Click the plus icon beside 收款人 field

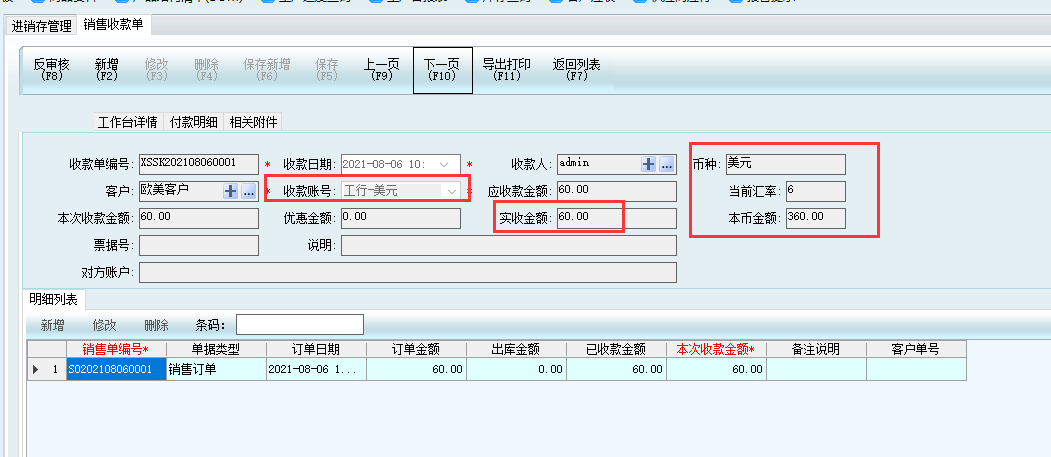click(x=648, y=164)
